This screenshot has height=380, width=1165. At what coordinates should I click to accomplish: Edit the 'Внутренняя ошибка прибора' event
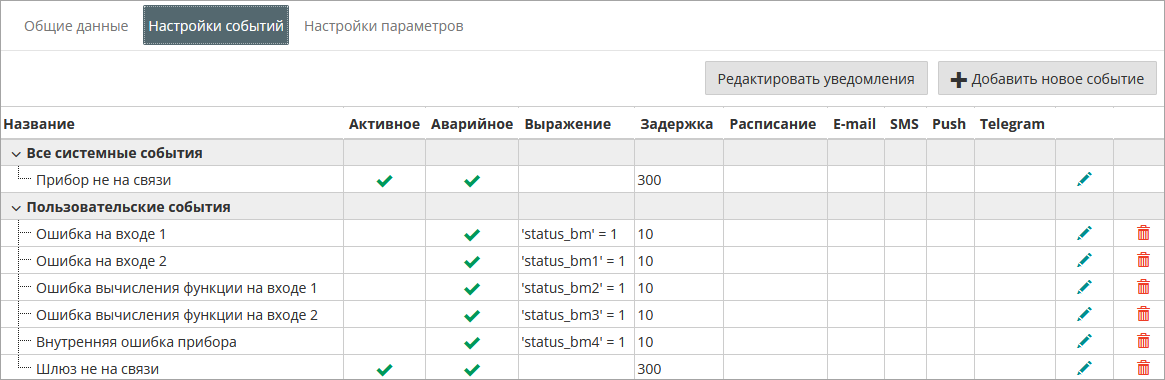coord(1084,341)
